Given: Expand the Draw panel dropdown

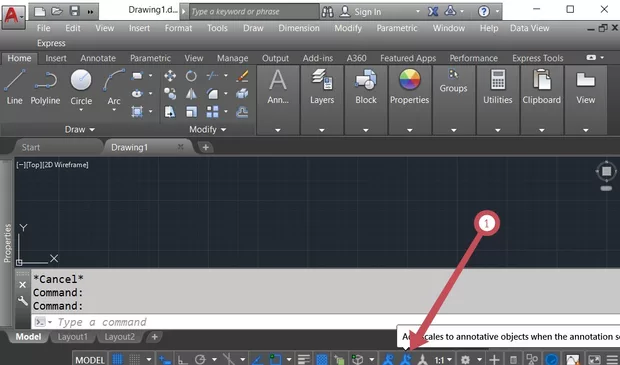Looking at the screenshot, I should point(80,129).
